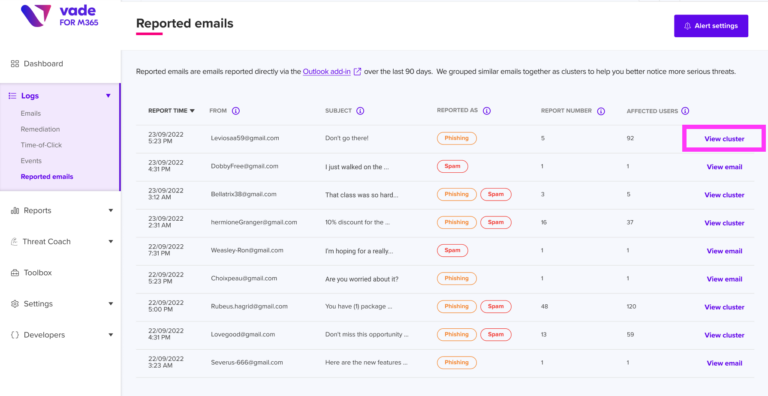View cluster for Bellatrix38@gmail.com
Viewport: 768px width, 396px height.
pyautogui.click(x=724, y=195)
